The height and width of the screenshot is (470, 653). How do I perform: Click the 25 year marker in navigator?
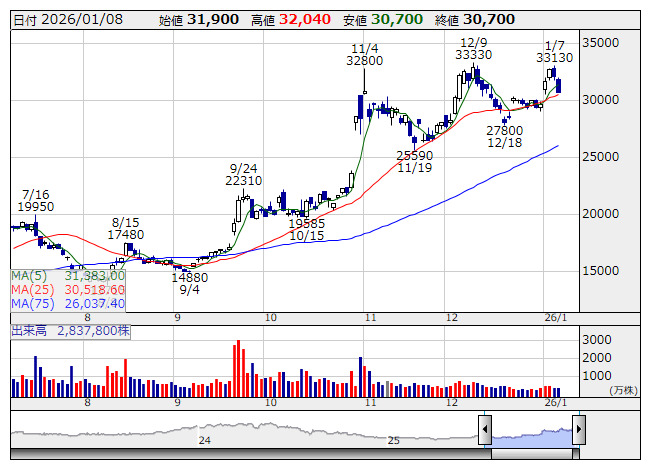coord(394,440)
